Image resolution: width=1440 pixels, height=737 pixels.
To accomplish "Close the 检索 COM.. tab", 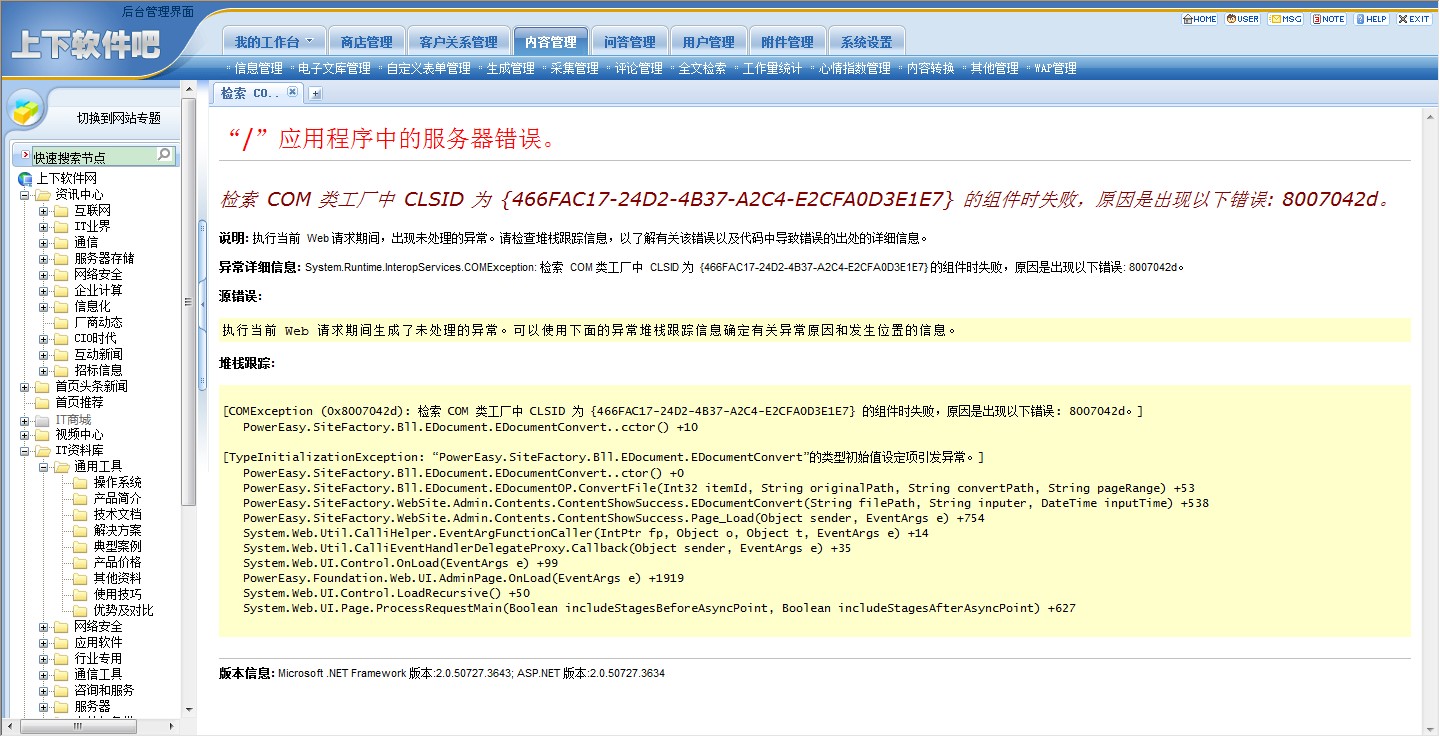I will [x=292, y=92].
